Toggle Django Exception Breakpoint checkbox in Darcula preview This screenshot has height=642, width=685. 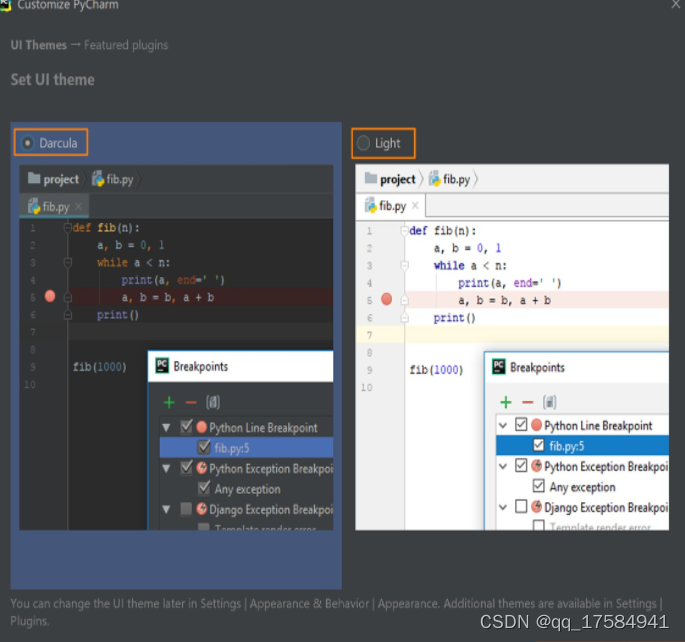[x=186, y=509]
